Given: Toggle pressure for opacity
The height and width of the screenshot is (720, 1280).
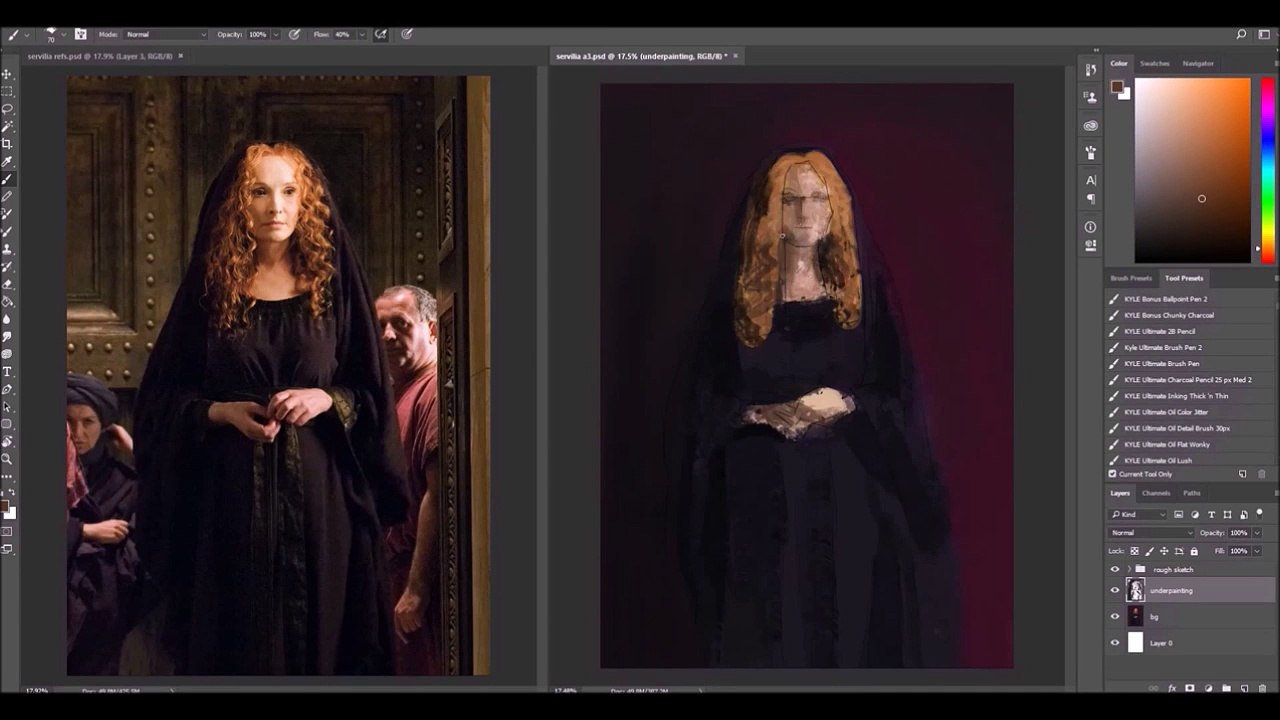Looking at the screenshot, I should click(294, 34).
